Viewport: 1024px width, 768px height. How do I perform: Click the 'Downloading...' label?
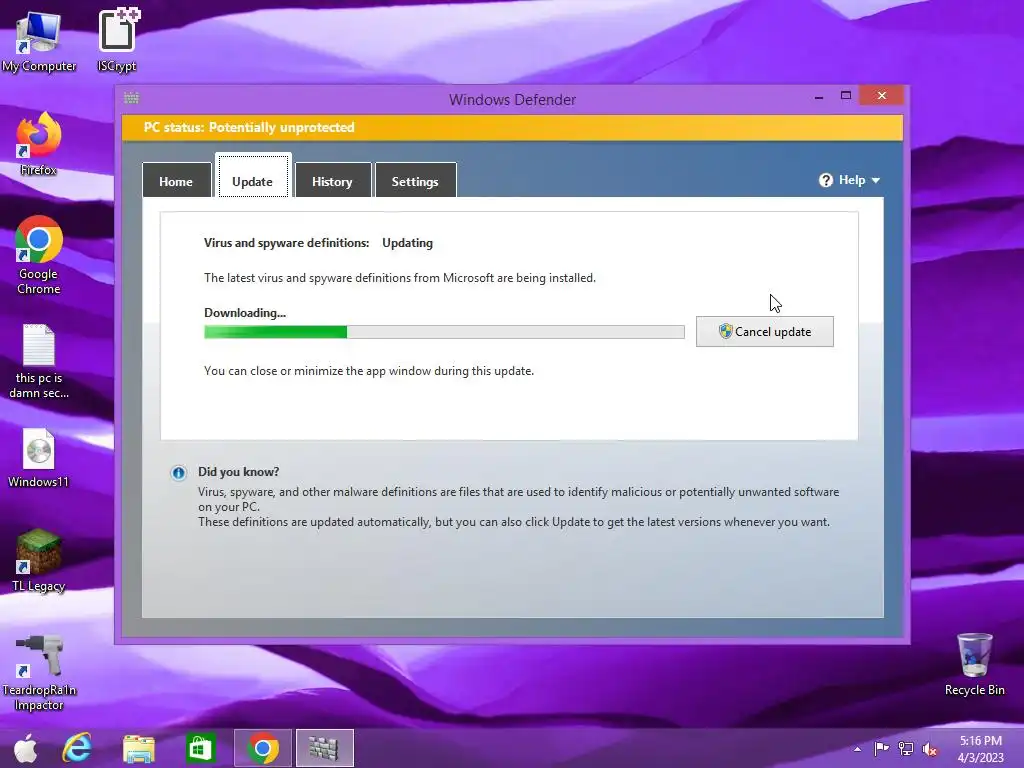coord(245,313)
